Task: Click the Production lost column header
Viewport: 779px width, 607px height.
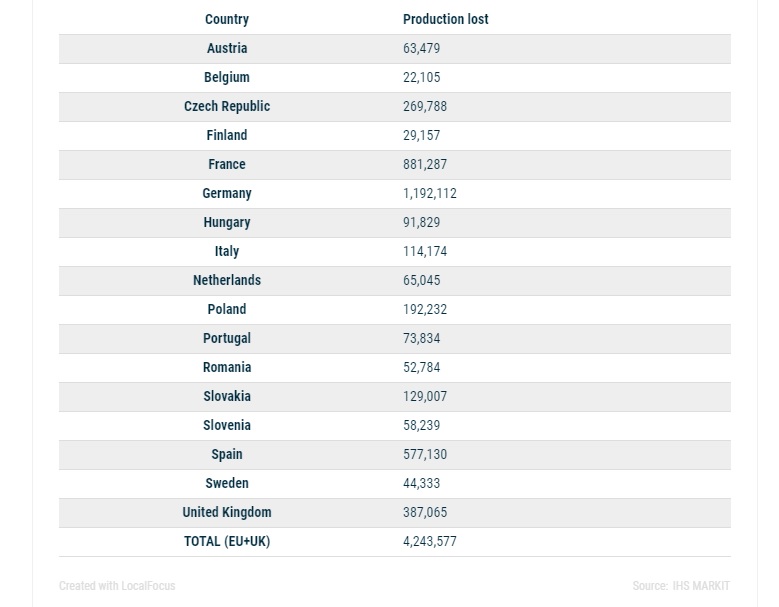Action: pyautogui.click(x=445, y=19)
